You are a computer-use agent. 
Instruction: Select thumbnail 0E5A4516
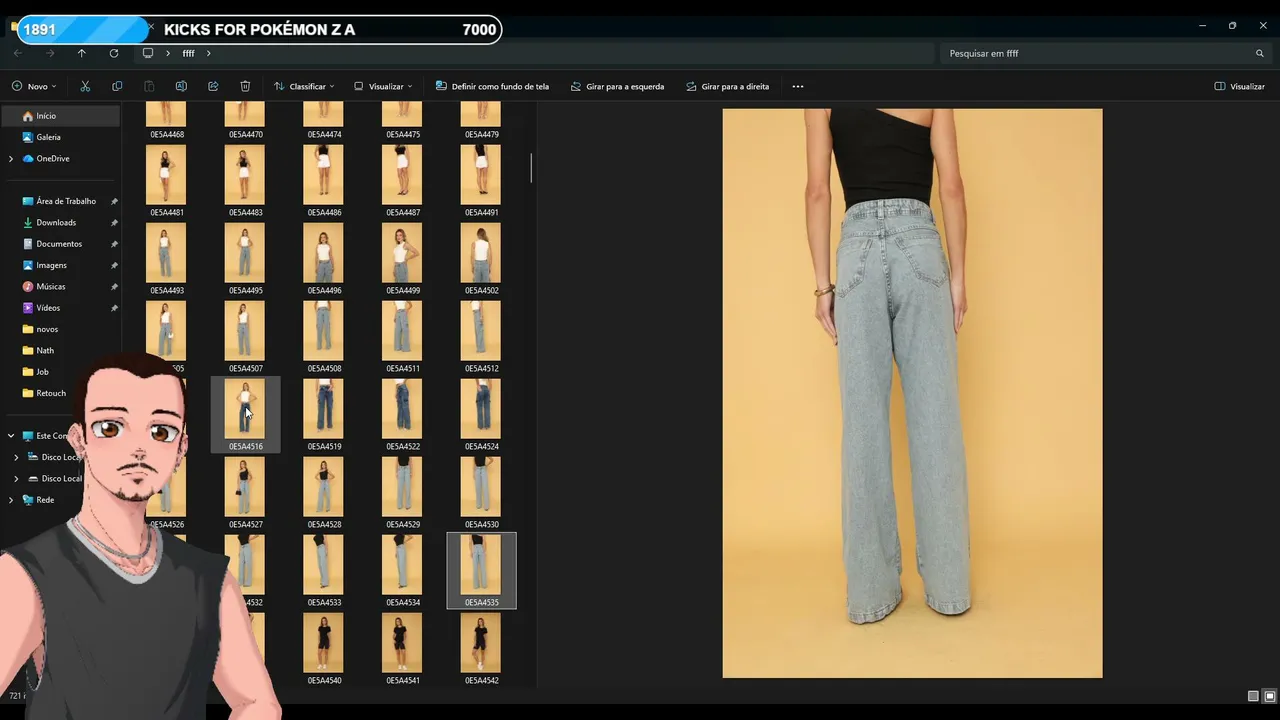245,408
